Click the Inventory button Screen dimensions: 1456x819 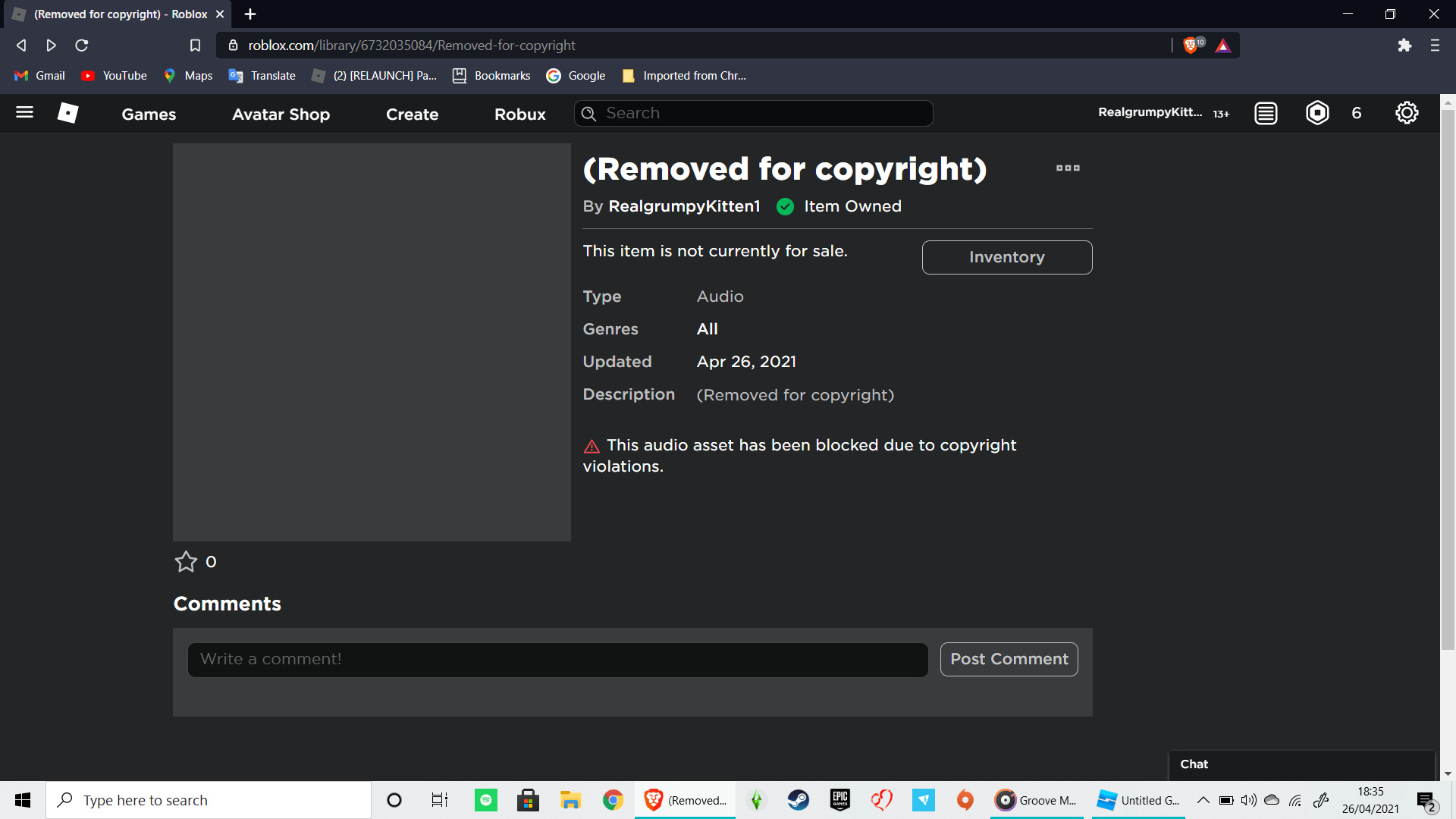coord(1006,257)
